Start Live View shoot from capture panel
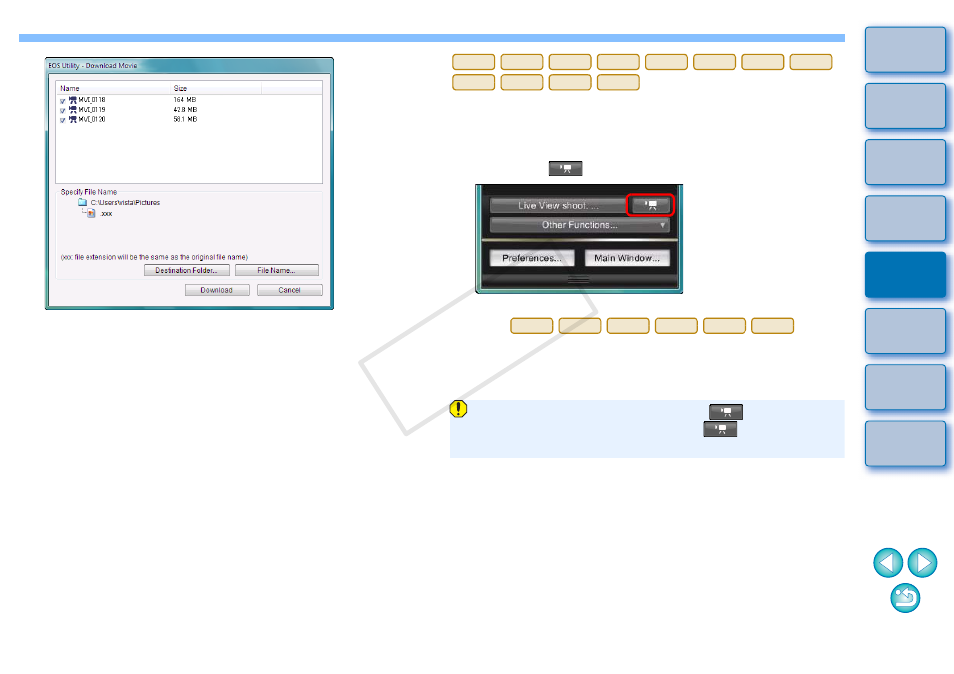 (558, 206)
